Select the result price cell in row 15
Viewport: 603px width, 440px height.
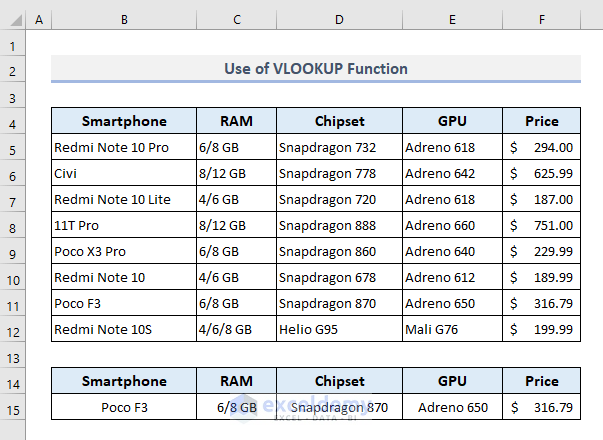point(541,407)
